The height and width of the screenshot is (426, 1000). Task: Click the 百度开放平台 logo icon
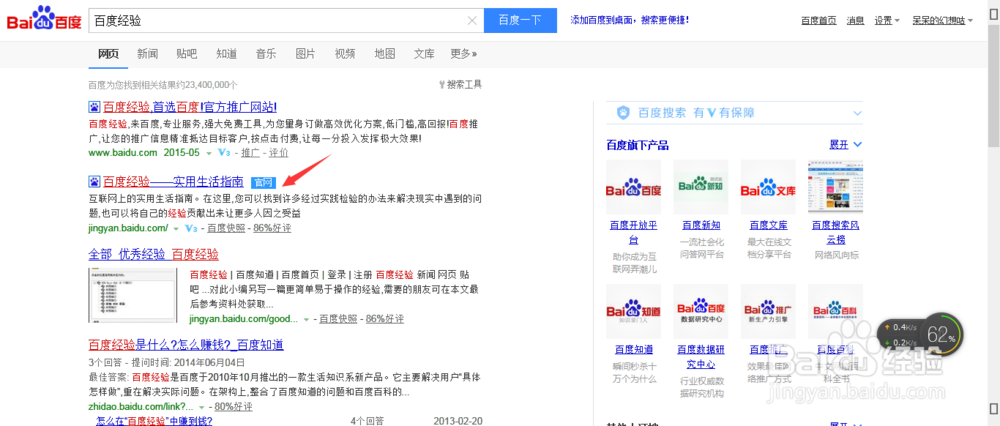pos(633,186)
